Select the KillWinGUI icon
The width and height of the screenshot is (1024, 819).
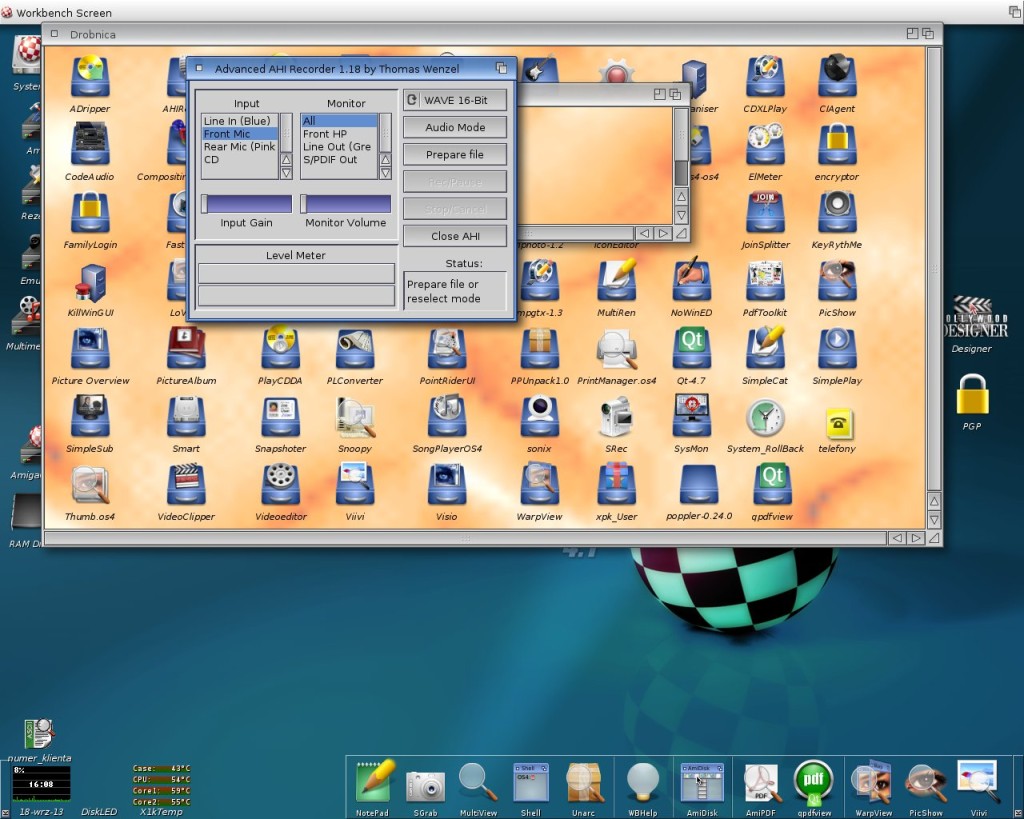coord(90,281)
